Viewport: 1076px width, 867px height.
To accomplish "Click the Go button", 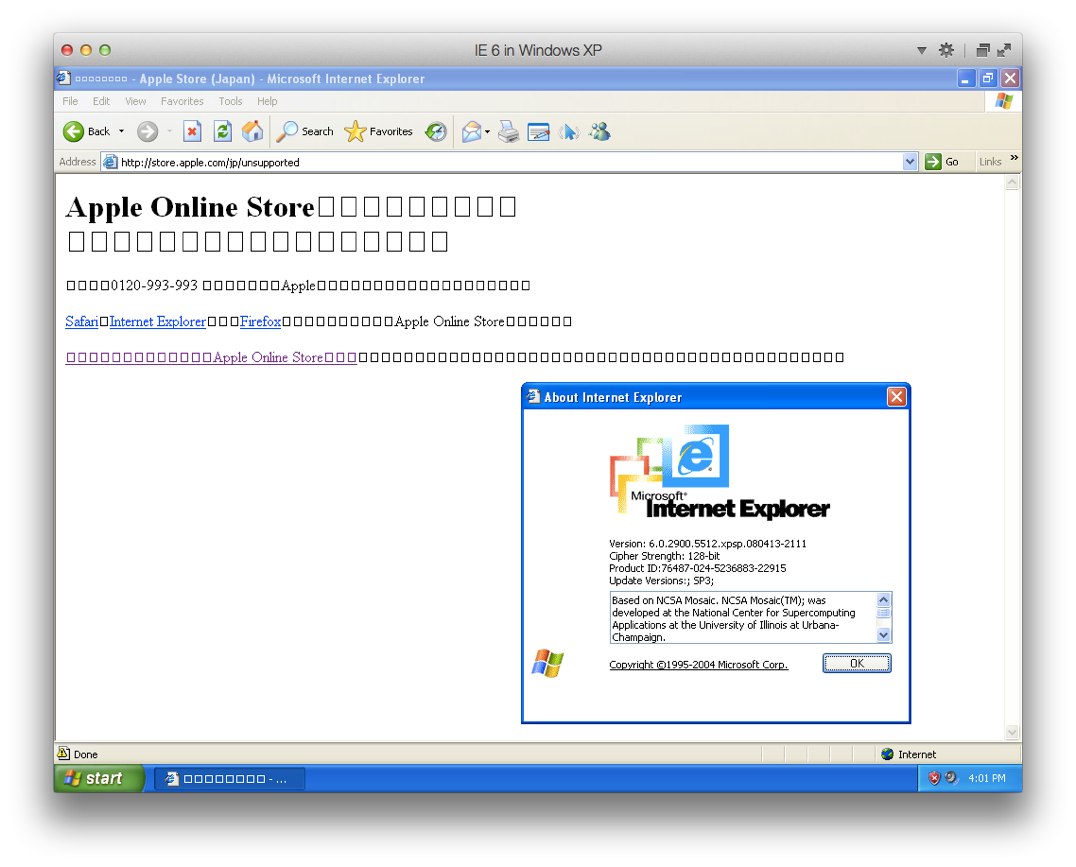I will point(942,162).
